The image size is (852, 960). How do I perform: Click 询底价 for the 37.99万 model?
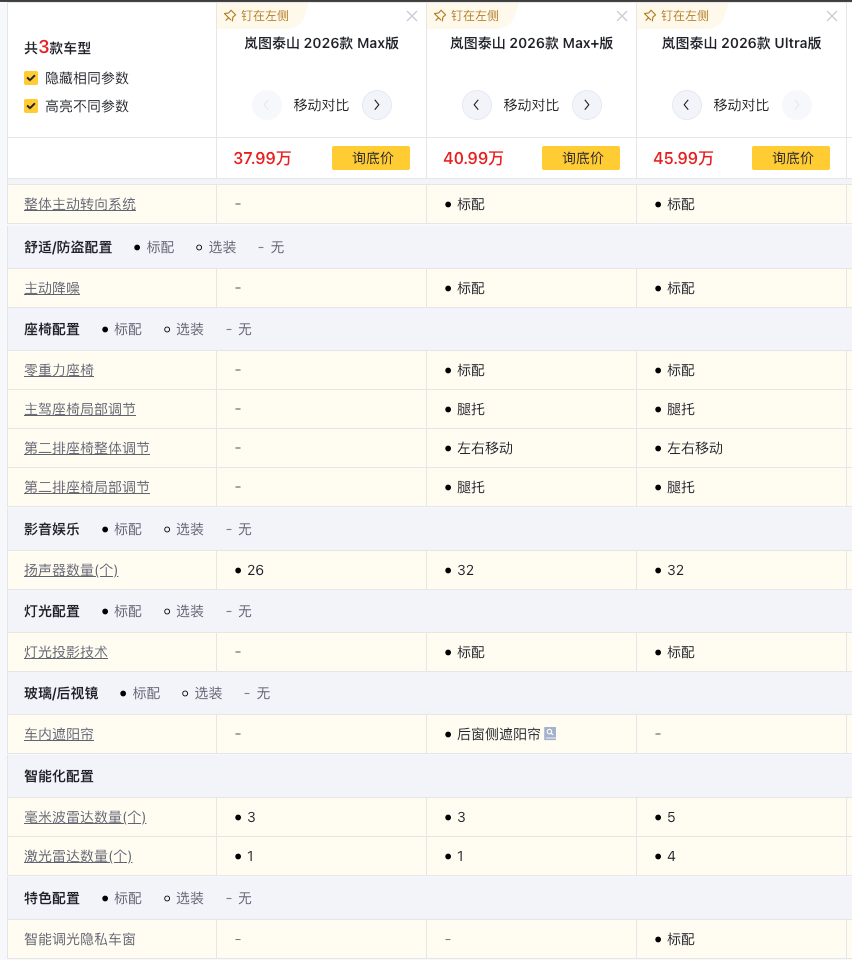pyautogui.click(x=371, y=158)
